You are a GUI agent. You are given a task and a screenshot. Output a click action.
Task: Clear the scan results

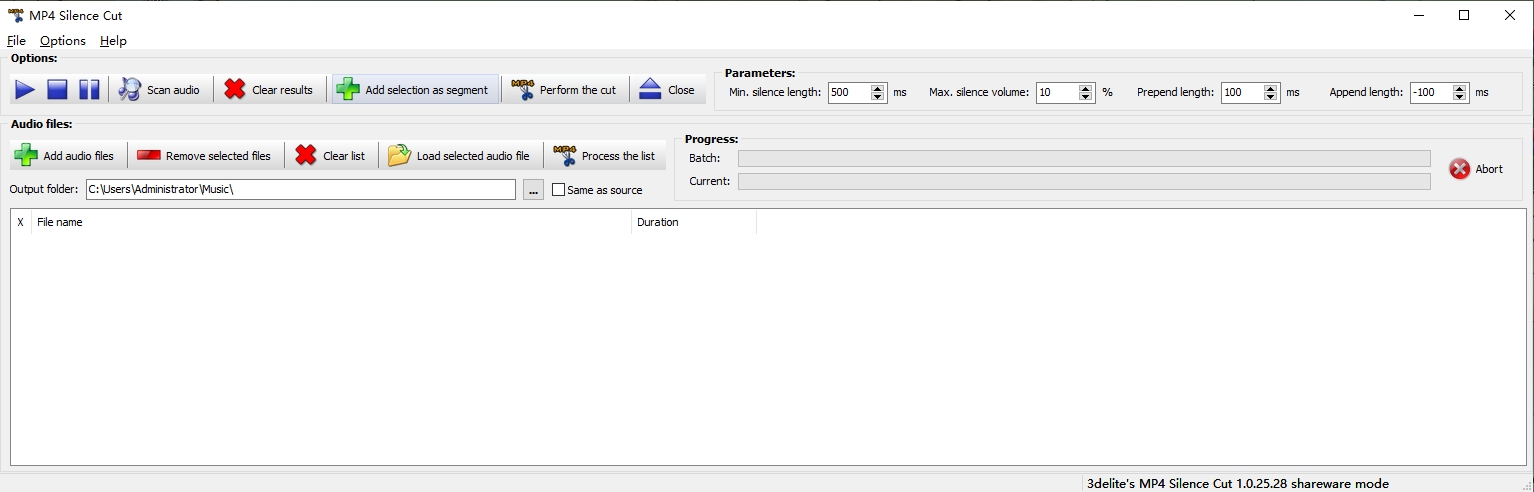269,90
